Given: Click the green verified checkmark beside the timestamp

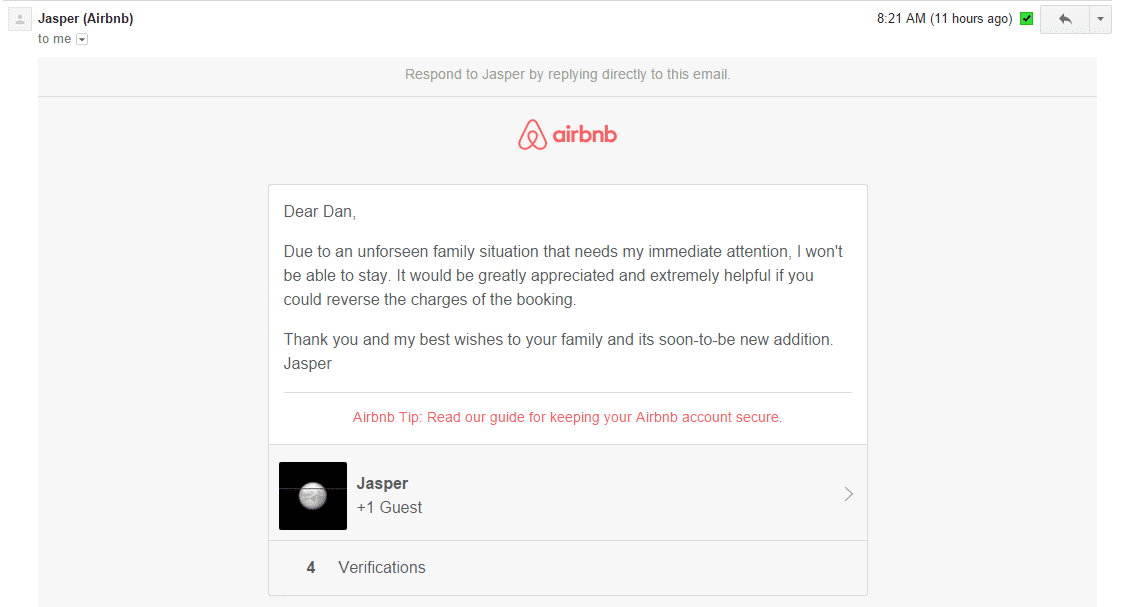Looking at the screenshot, I should tap(1026, 18).
